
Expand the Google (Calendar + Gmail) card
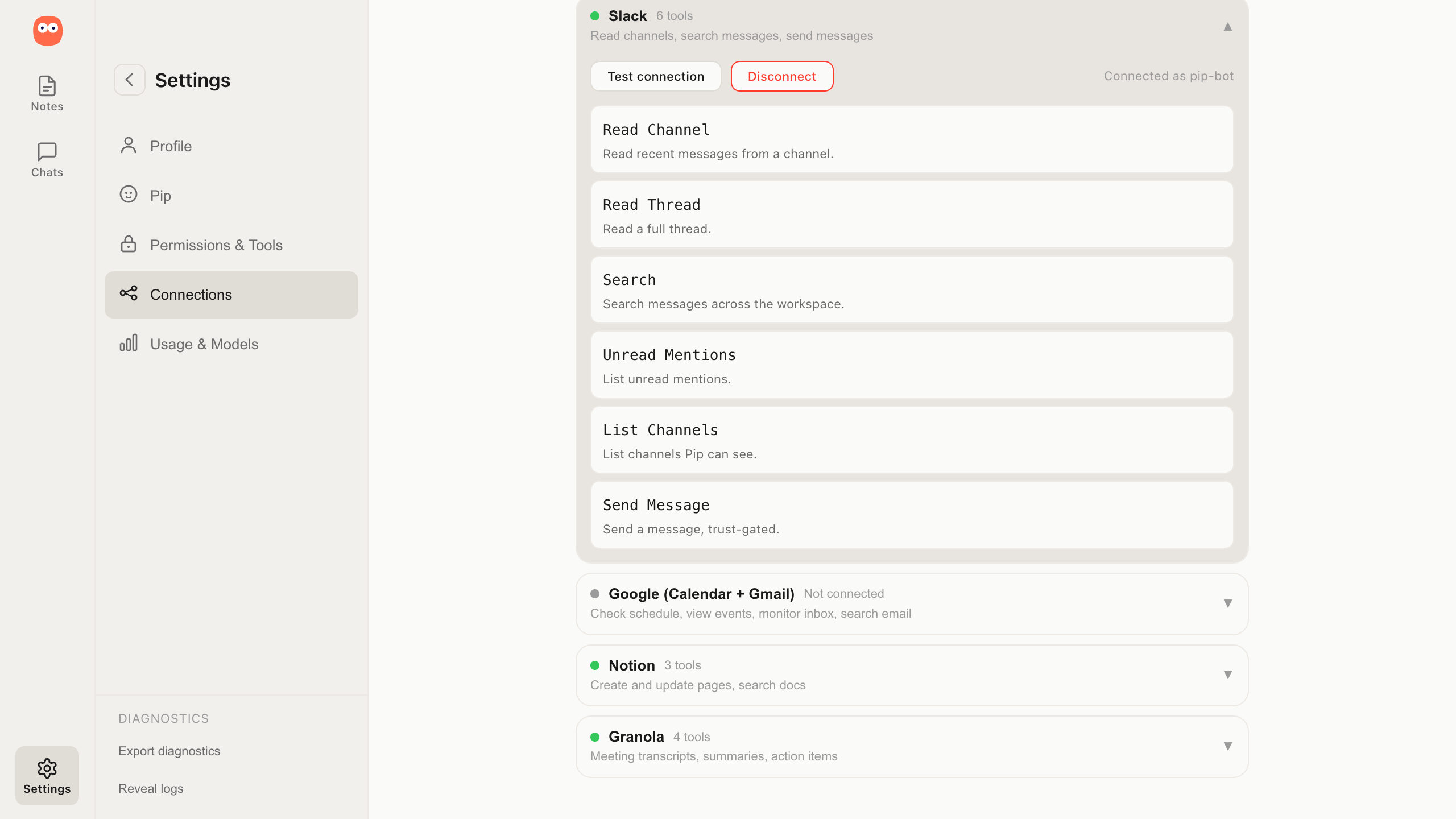[x=1228, y=603]
